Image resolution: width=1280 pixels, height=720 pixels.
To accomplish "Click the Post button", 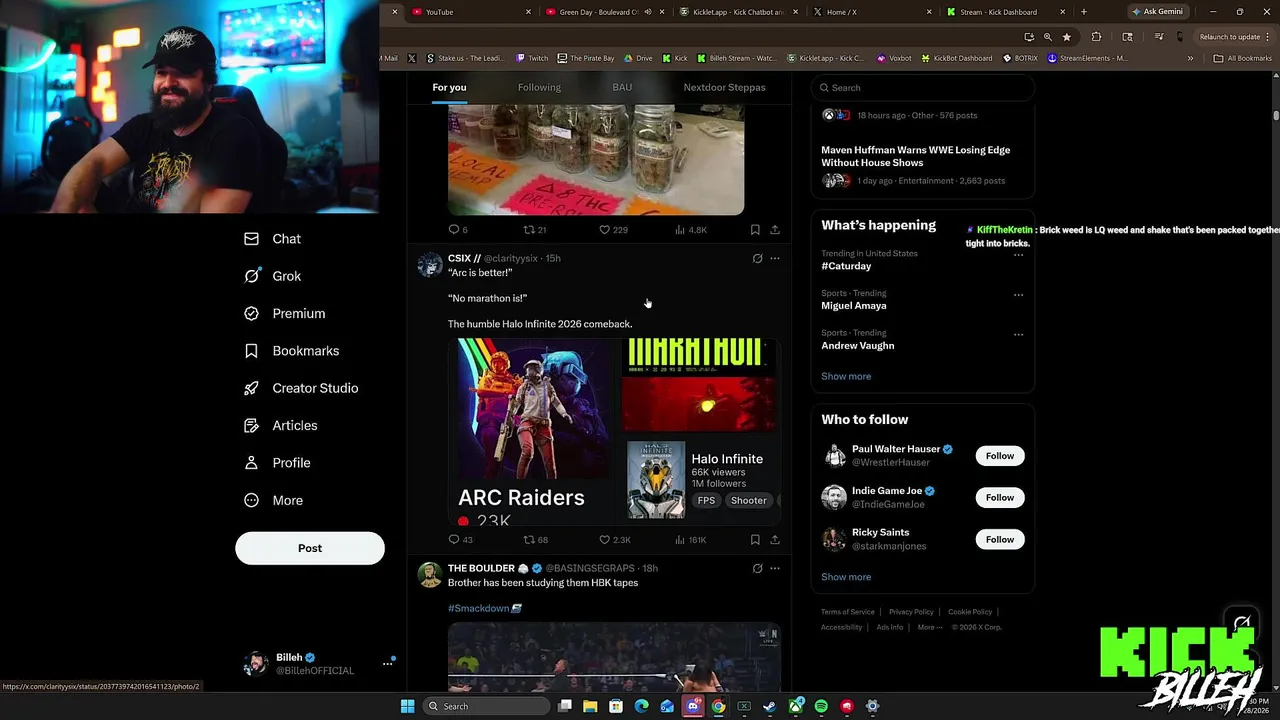I will click(310, 548).
